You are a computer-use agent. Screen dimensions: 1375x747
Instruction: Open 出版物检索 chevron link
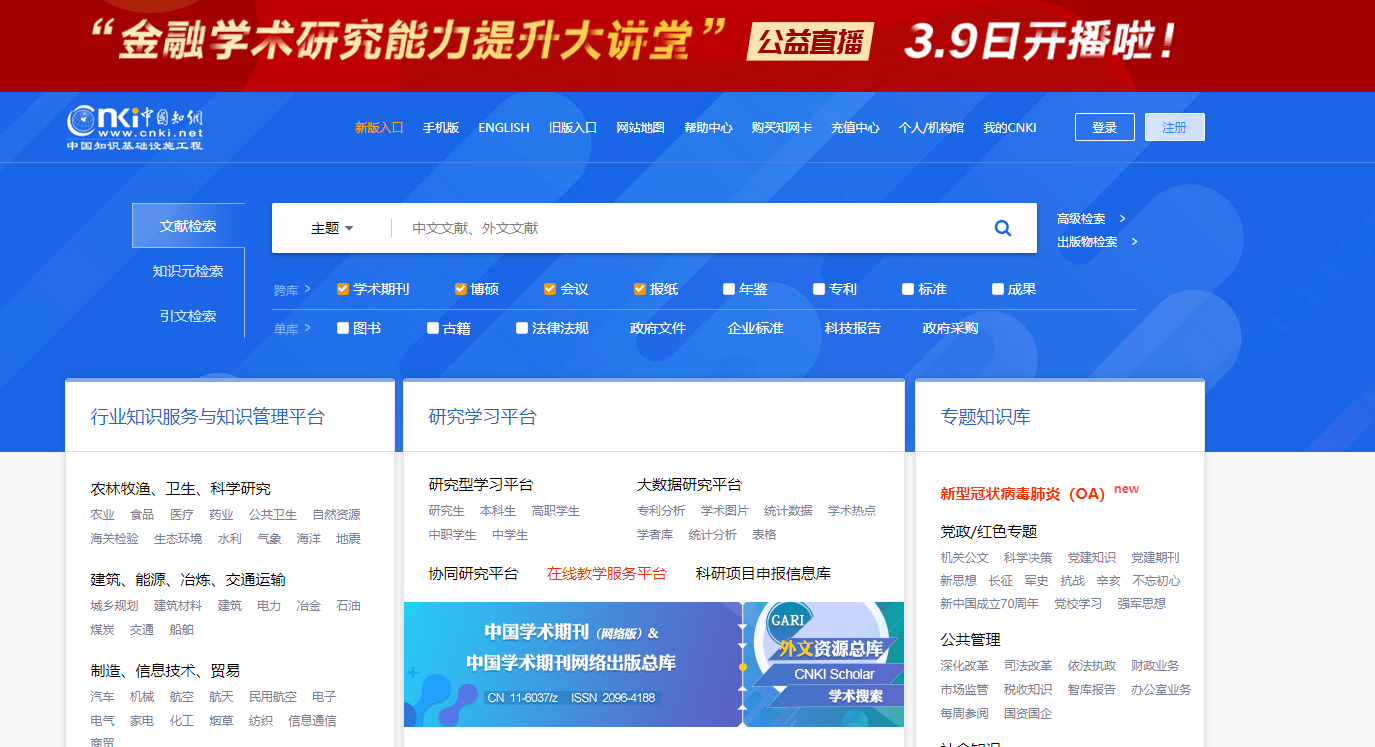[x=1097, y=241]
